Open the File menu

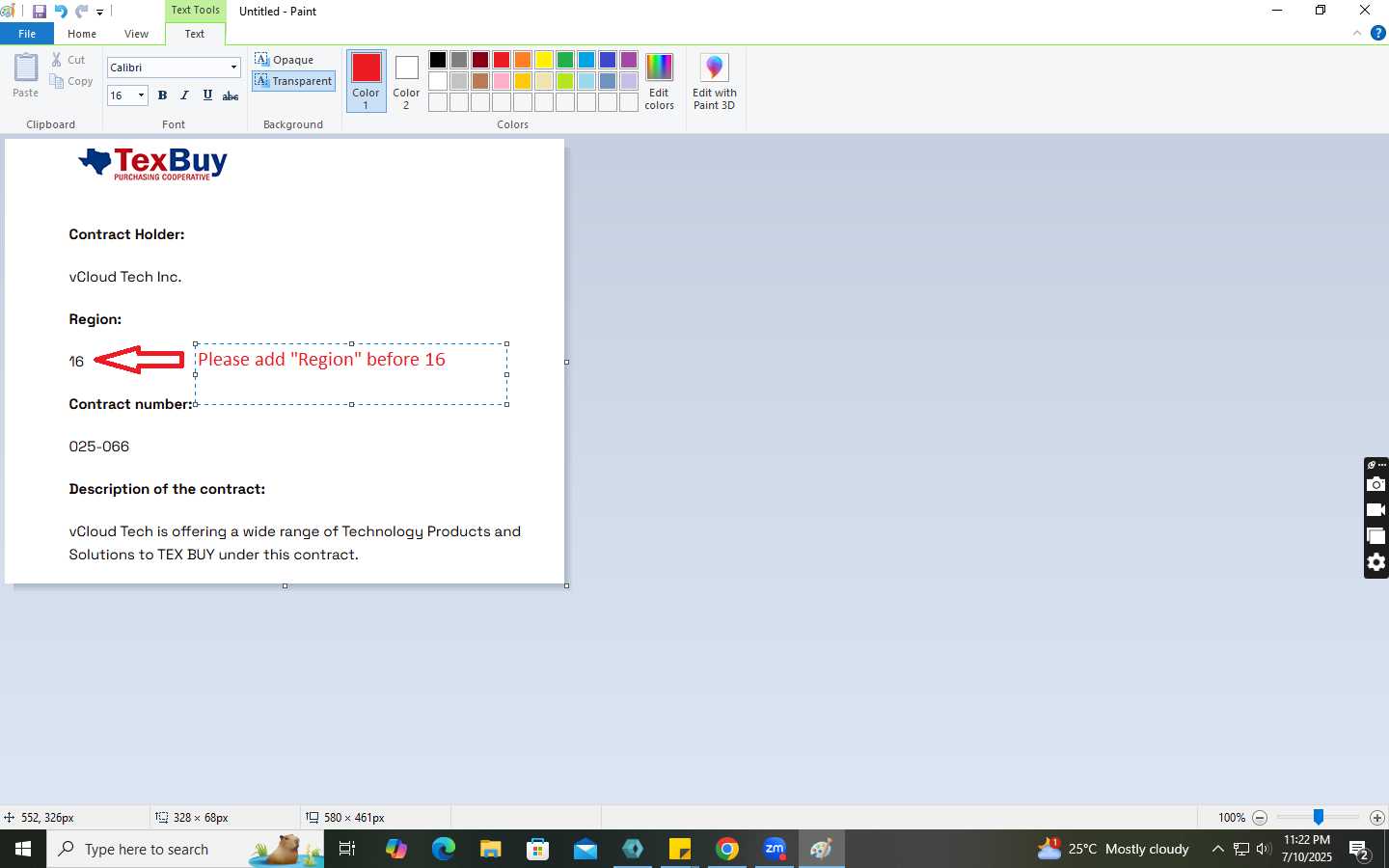(27, 34)
